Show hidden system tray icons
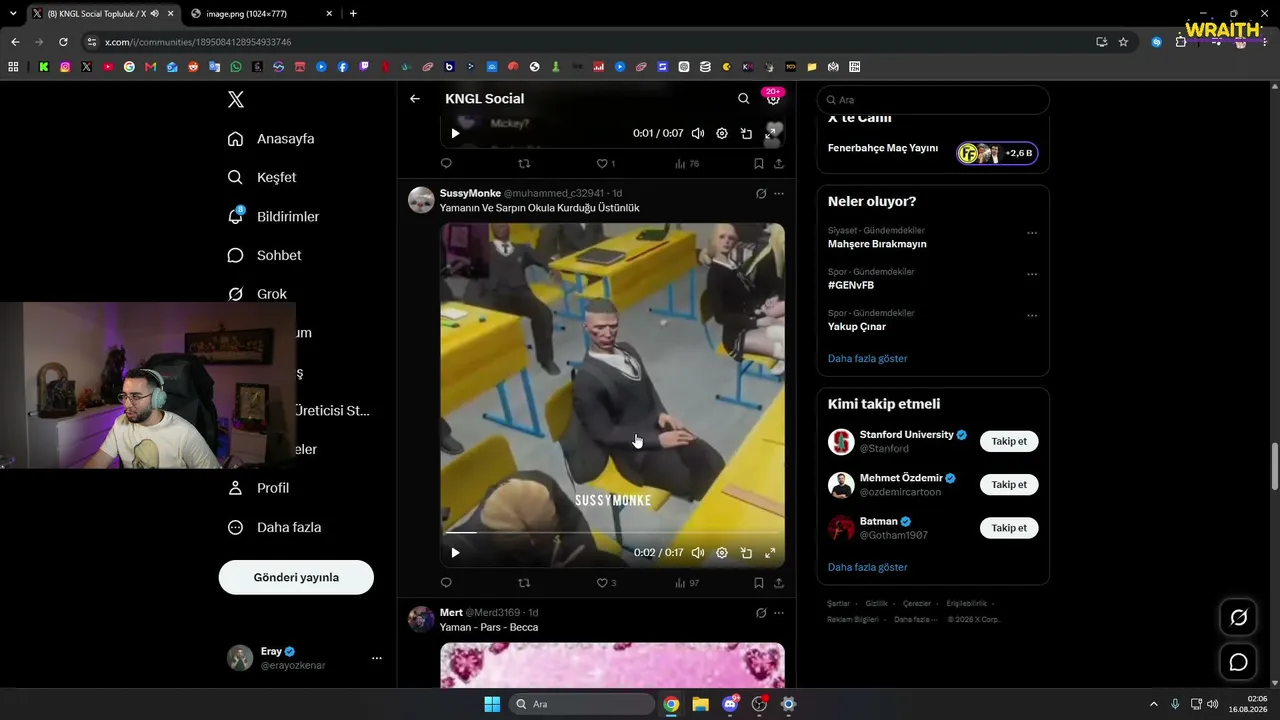The width and height of the screenshot is (1280, 720). [1153, 704]
